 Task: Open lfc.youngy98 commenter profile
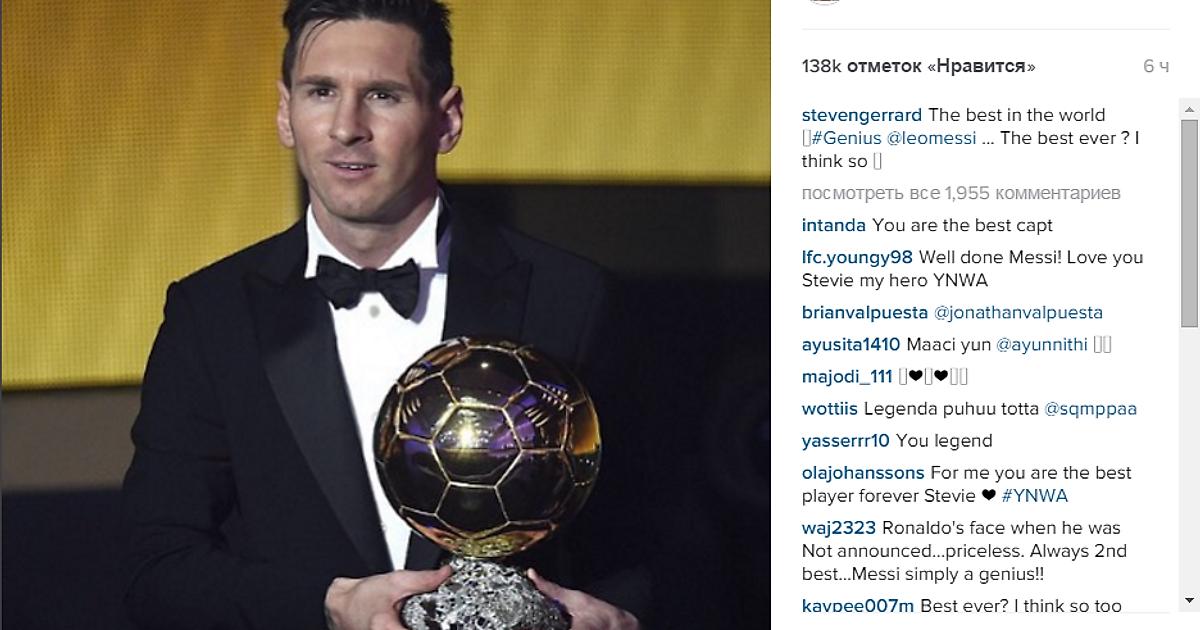coord(858,257)
